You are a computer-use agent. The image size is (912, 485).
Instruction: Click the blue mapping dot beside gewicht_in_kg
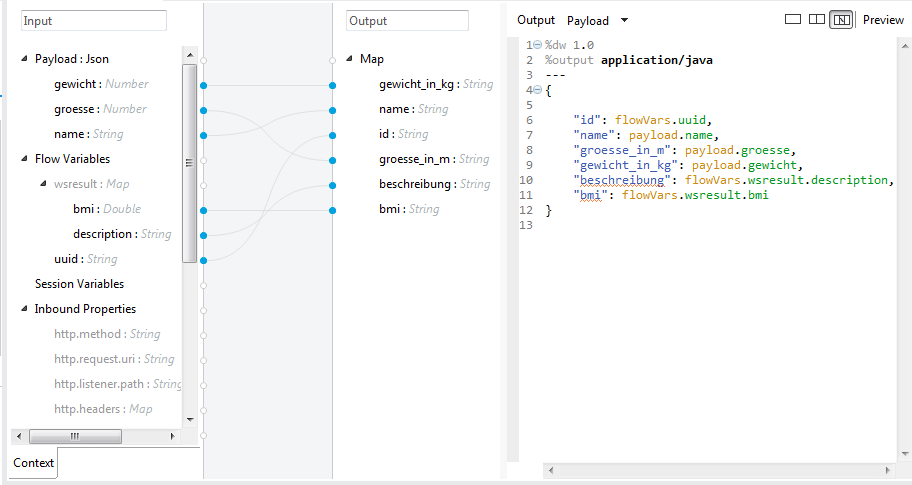[x=333, y=85]
